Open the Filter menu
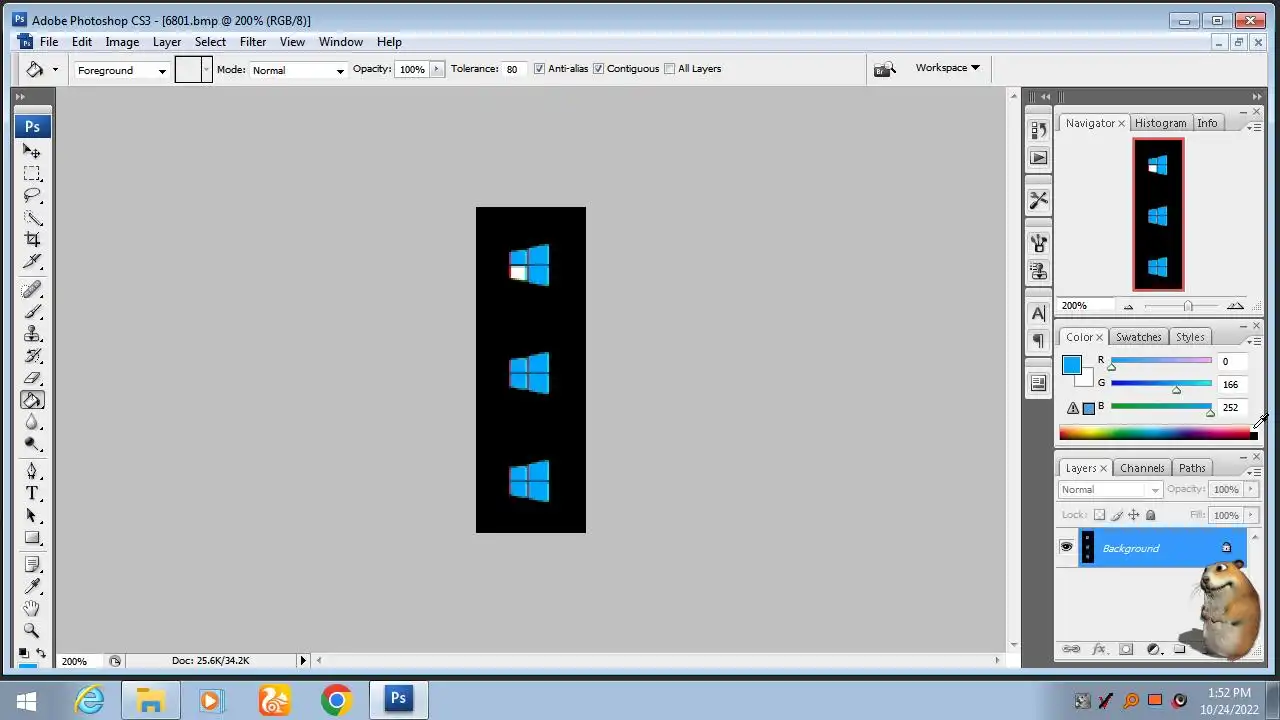1280x720 pixels. pos(253,42)
